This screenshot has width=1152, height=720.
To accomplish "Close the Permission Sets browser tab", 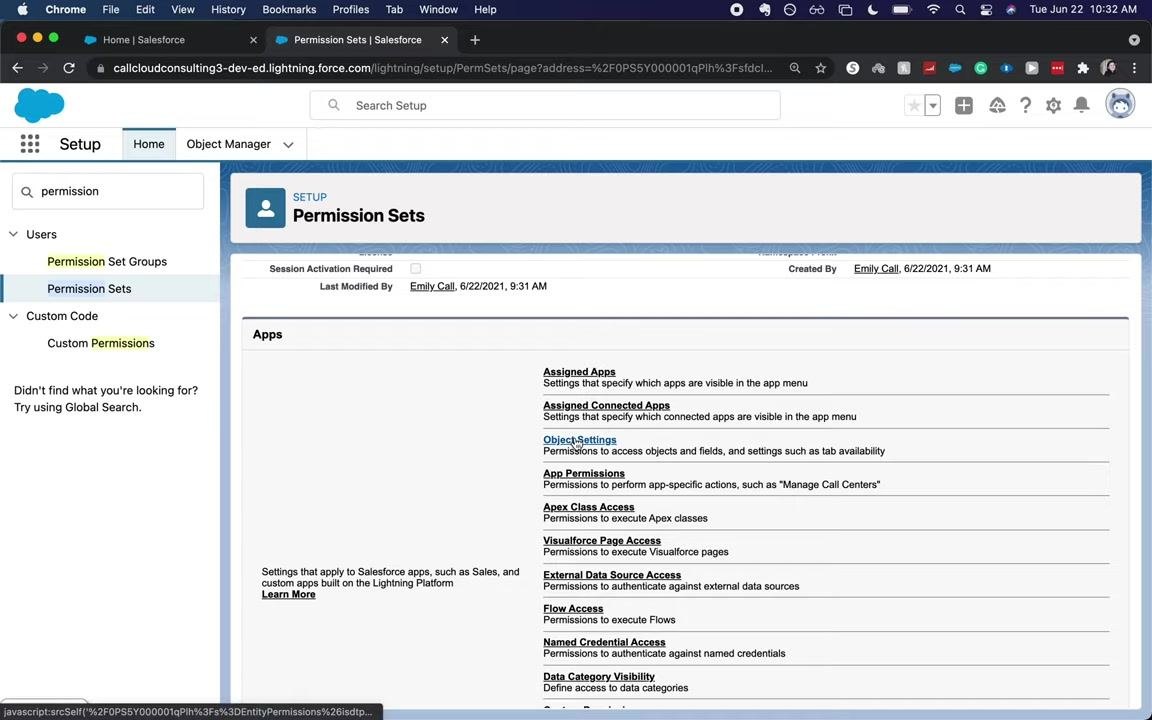I will (x=444, y=40).
